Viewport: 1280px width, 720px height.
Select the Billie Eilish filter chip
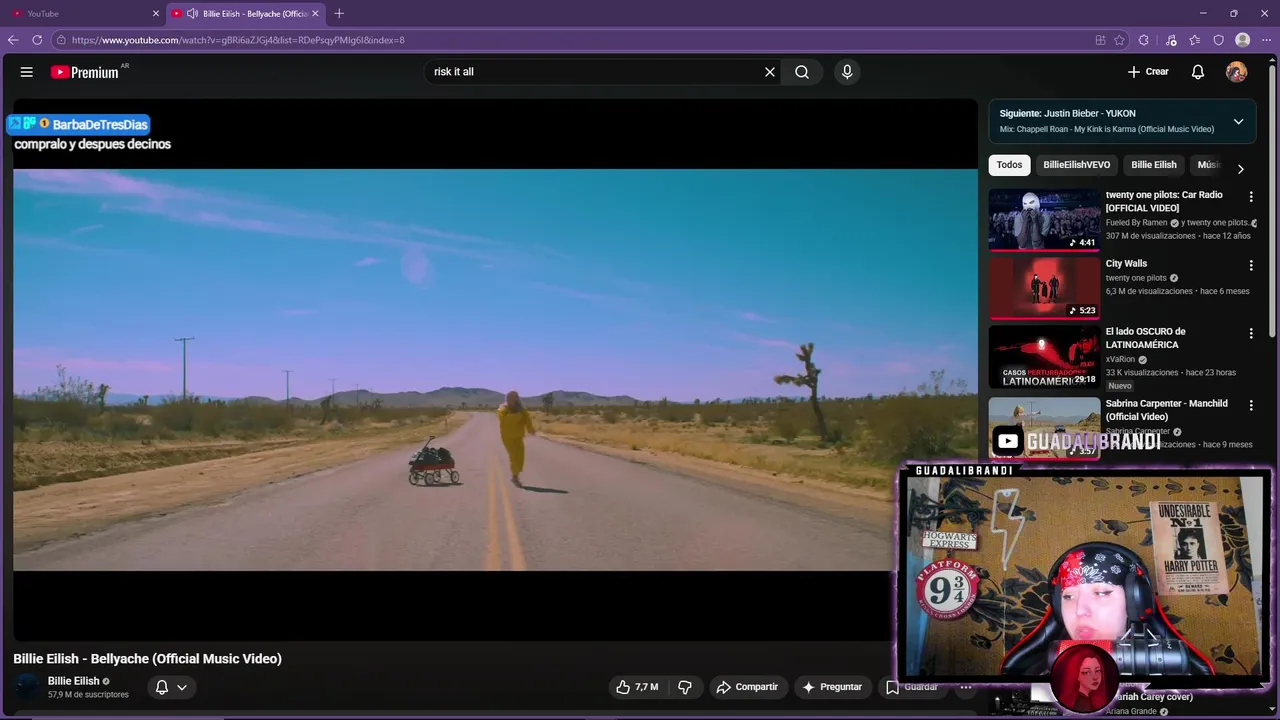tap(1154, 165)
